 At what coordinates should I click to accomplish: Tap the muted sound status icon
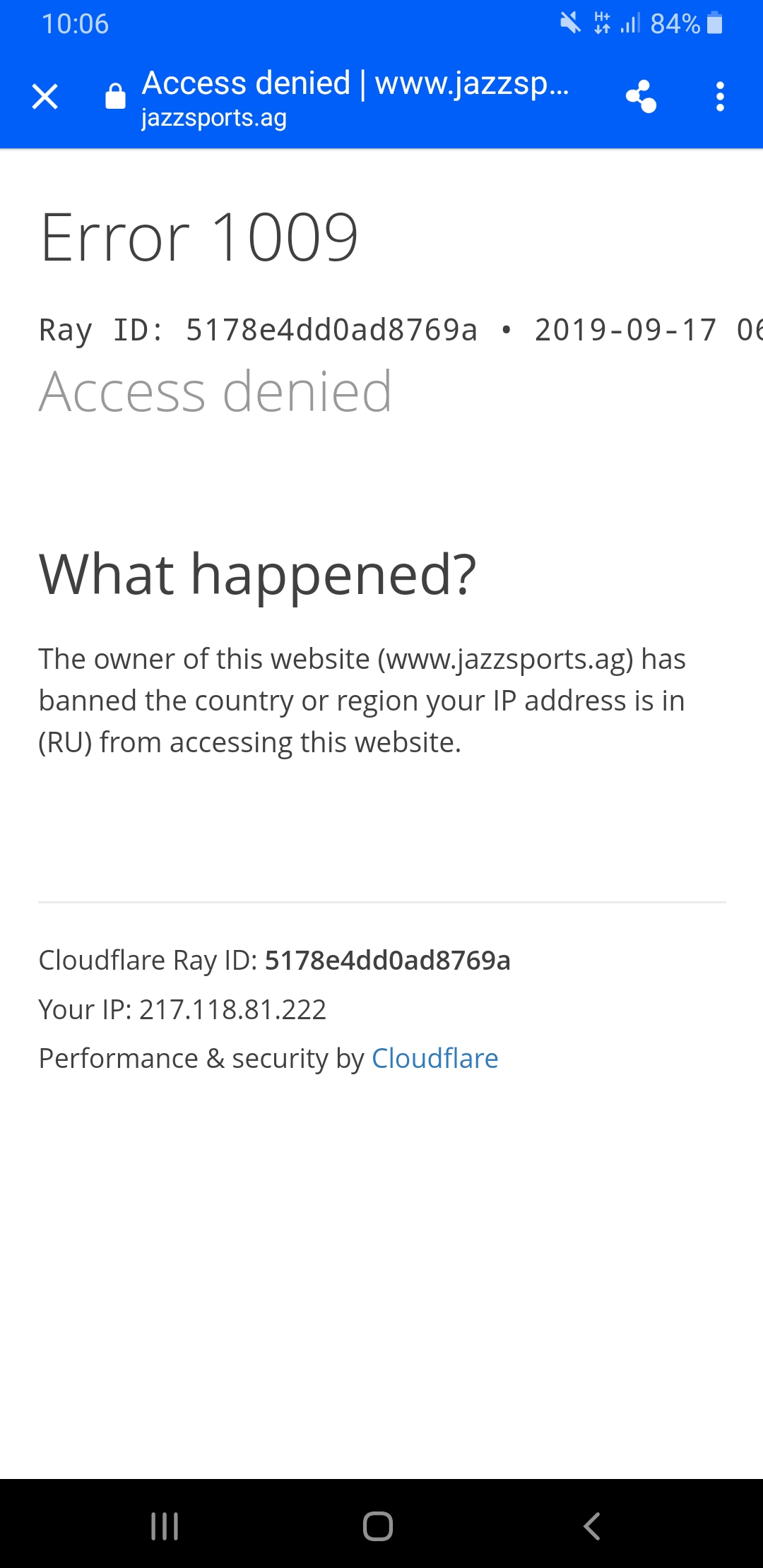(570, 23)
